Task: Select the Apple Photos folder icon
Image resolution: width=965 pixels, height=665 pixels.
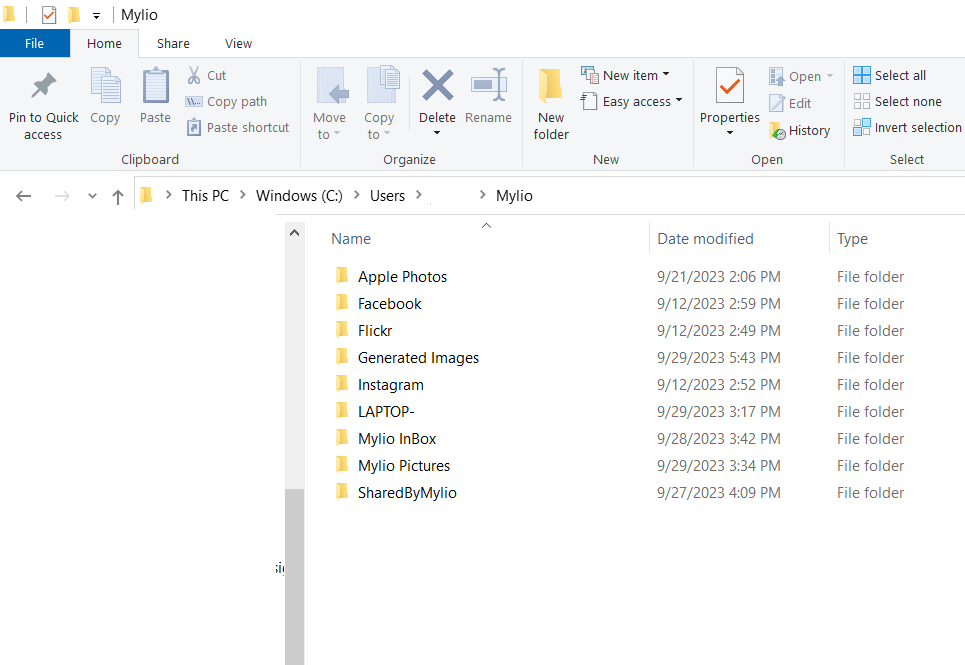Action: pyautogui.click(x=342, y=276)
